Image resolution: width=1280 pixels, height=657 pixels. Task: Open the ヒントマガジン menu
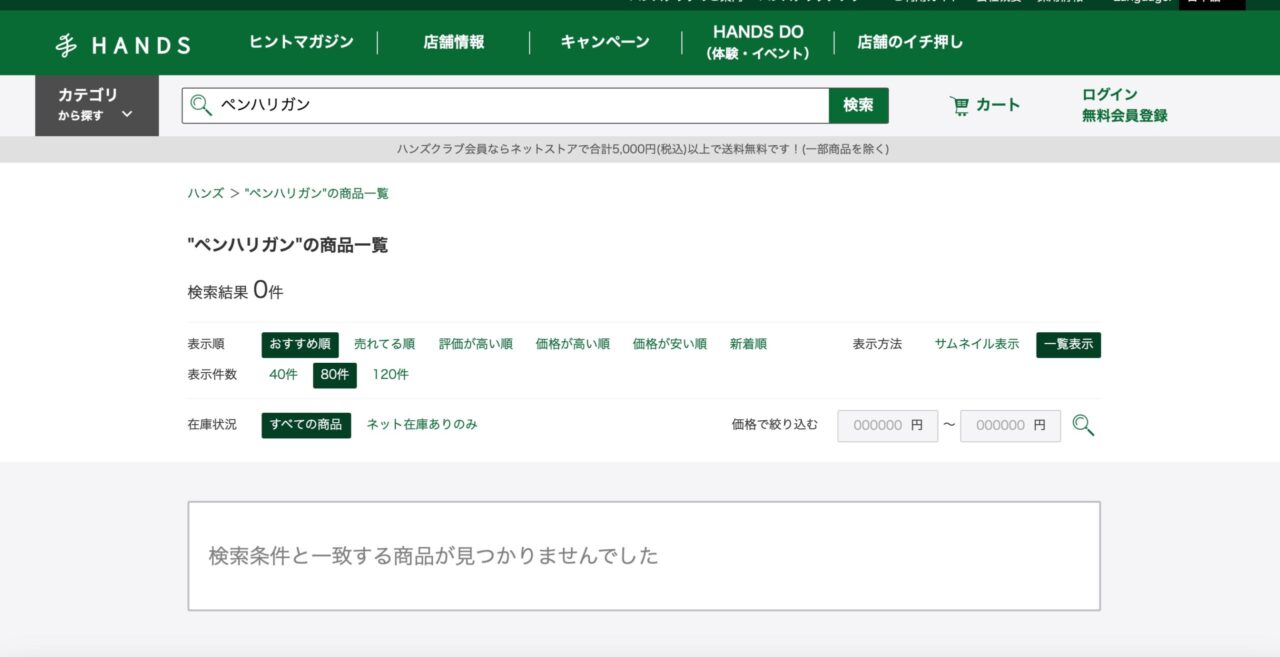[301, 42]
